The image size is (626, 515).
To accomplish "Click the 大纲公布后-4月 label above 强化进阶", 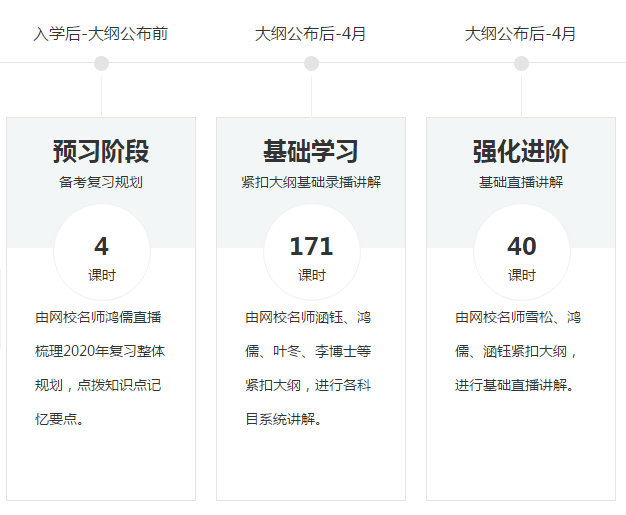I will [x=521, y=34].
